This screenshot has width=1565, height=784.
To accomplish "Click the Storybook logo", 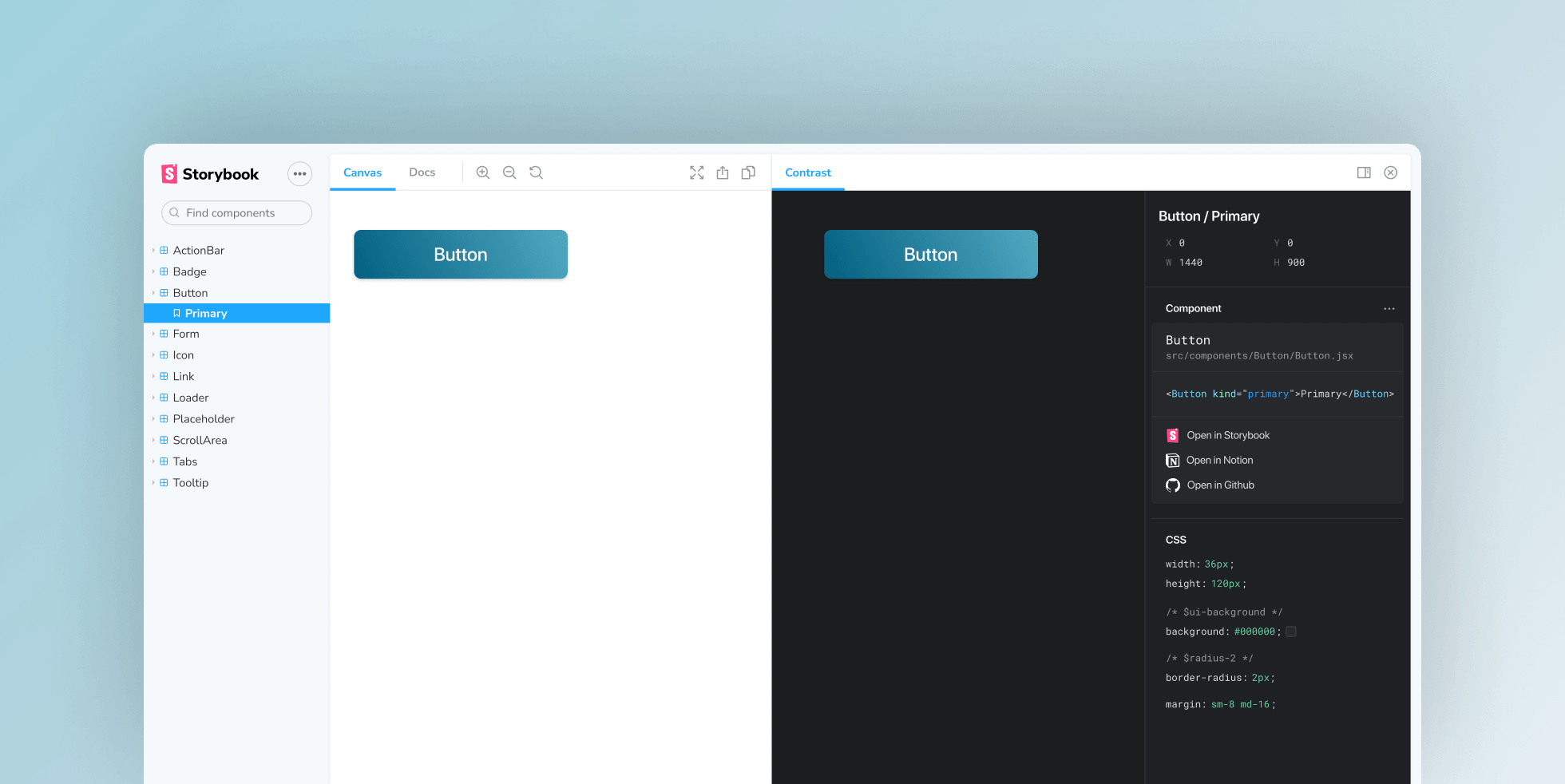I will coord(170,173).
